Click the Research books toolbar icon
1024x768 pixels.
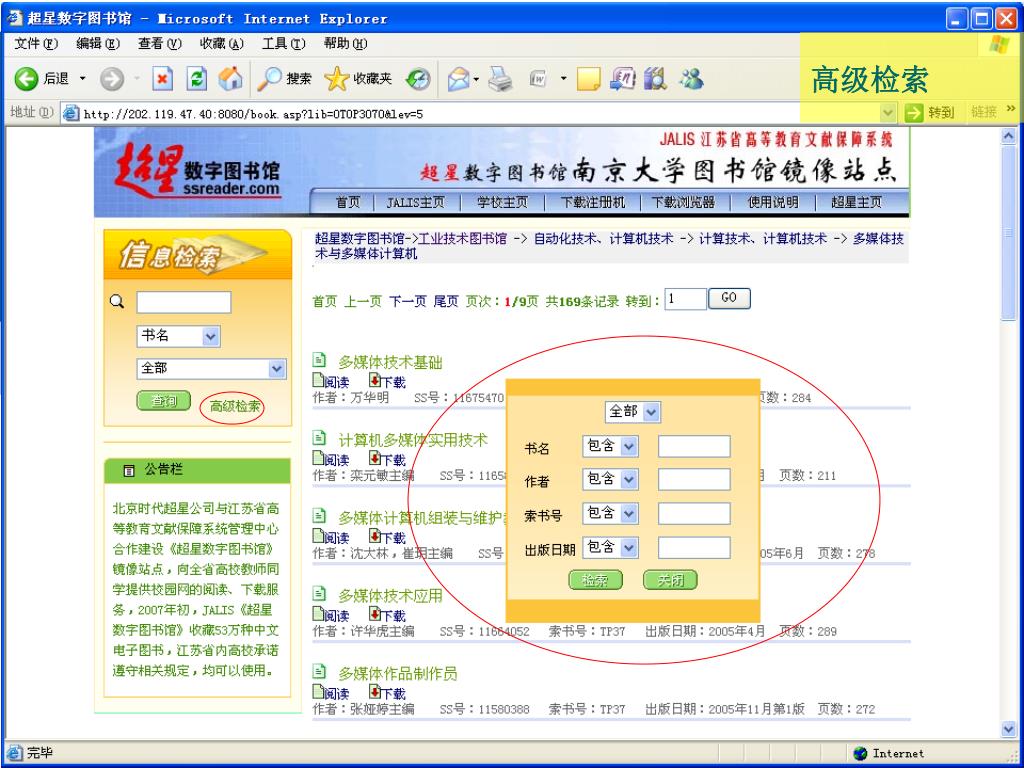tap(655, 79)
